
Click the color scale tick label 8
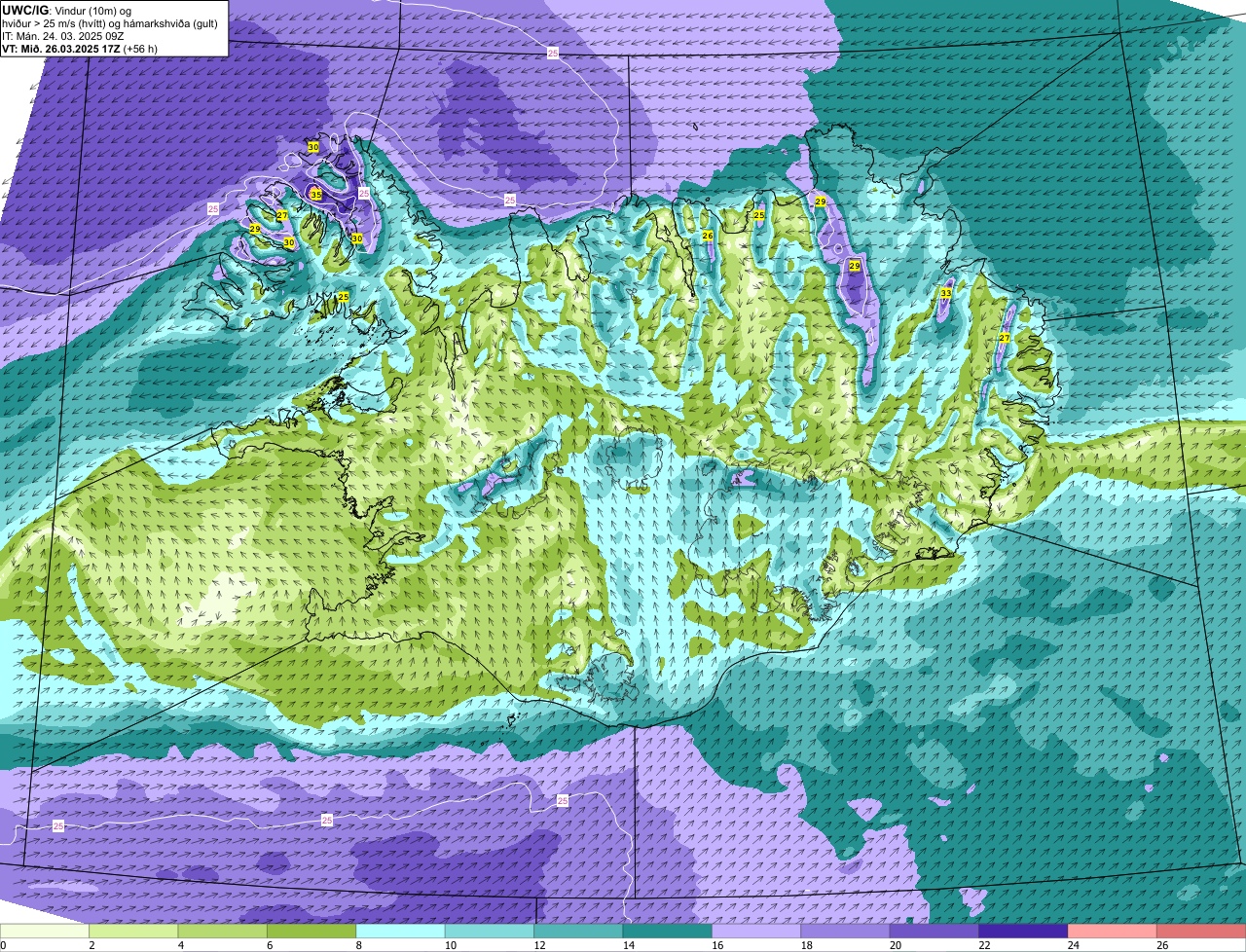coord(358,945)
